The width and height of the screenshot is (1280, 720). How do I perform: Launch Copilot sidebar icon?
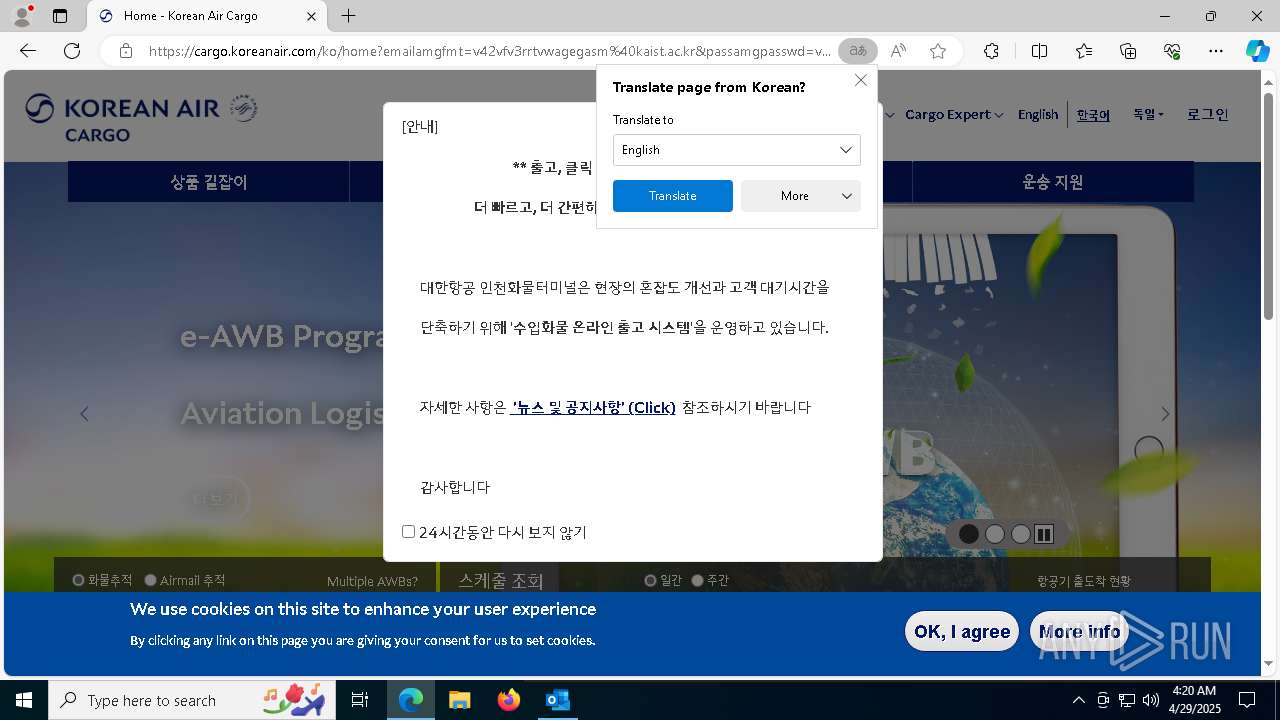[x=1257, y=51]
